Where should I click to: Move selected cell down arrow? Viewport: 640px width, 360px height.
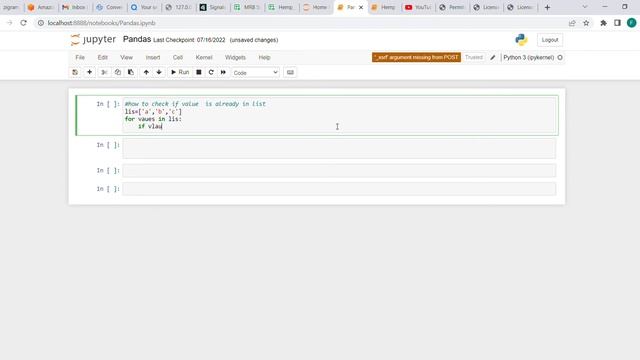159,72
